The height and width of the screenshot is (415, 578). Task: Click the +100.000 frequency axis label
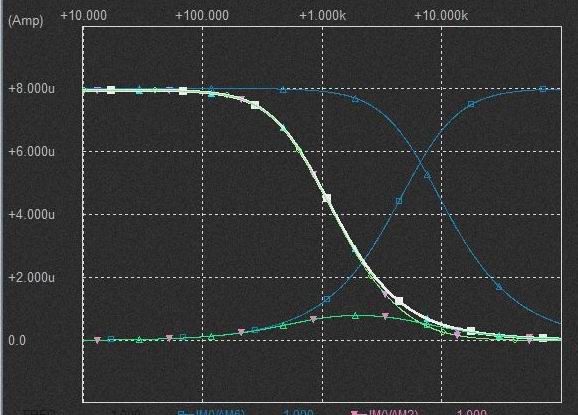202,15
